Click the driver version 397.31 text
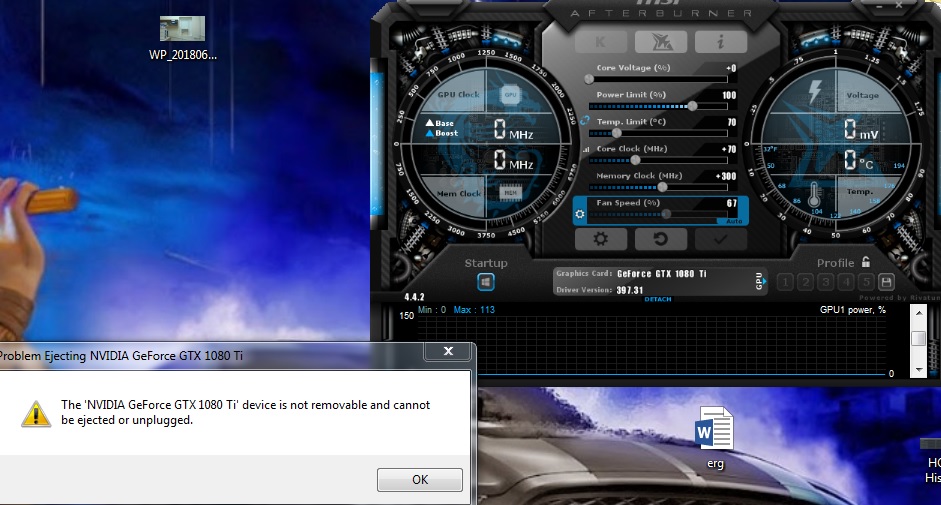 [x=630, y=290]
